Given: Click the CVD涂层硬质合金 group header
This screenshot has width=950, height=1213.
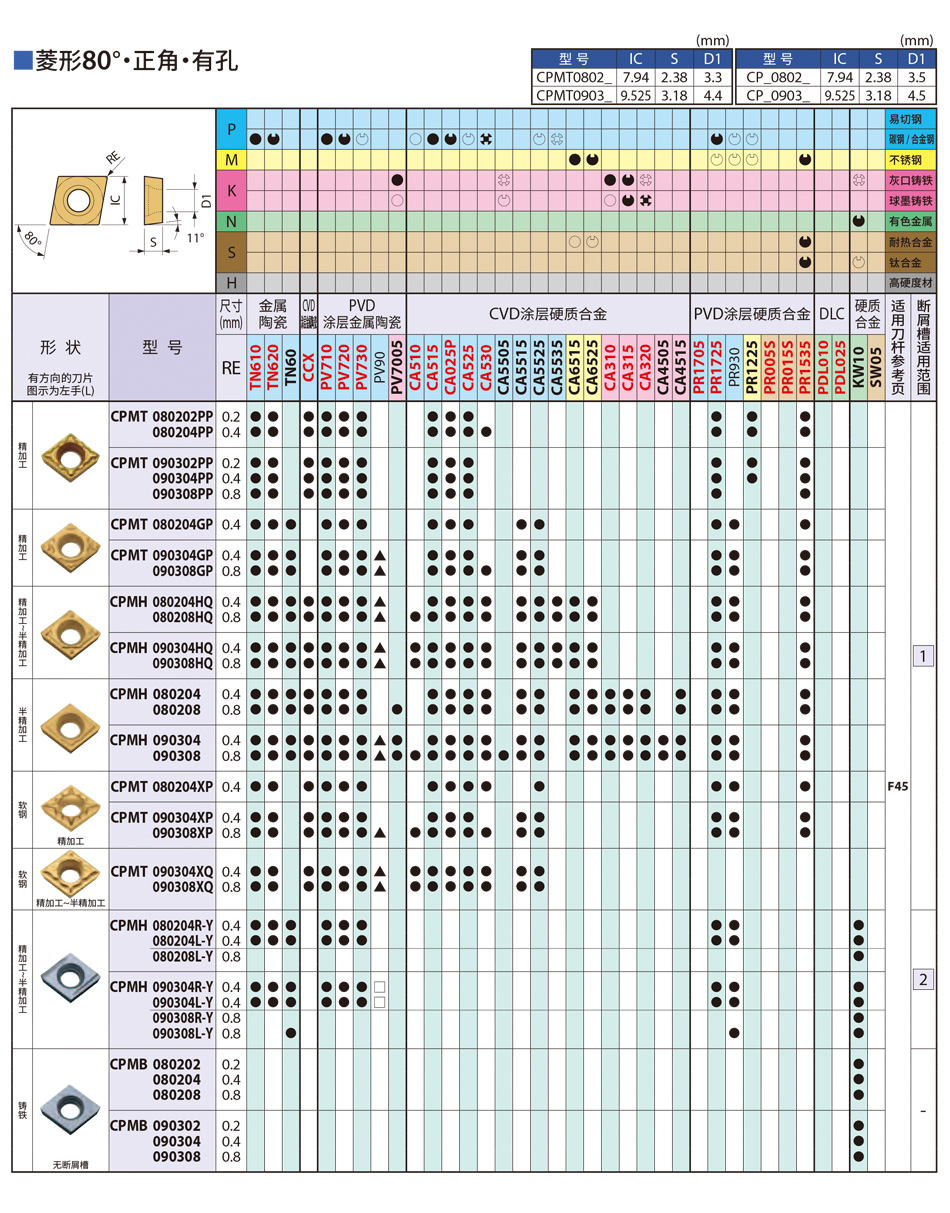Looking at the screenshot, I should click(548, 314).
